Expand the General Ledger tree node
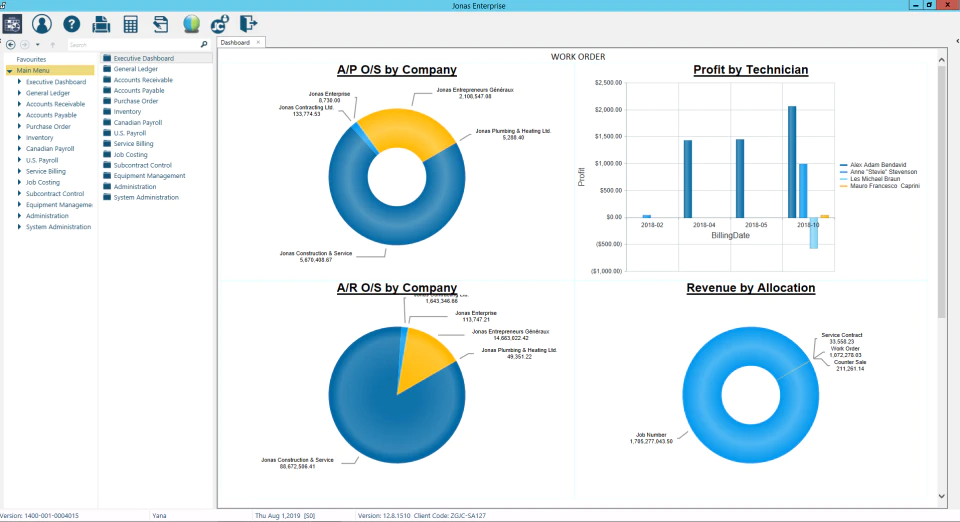The image size is (960, 522). pos(19,93)
